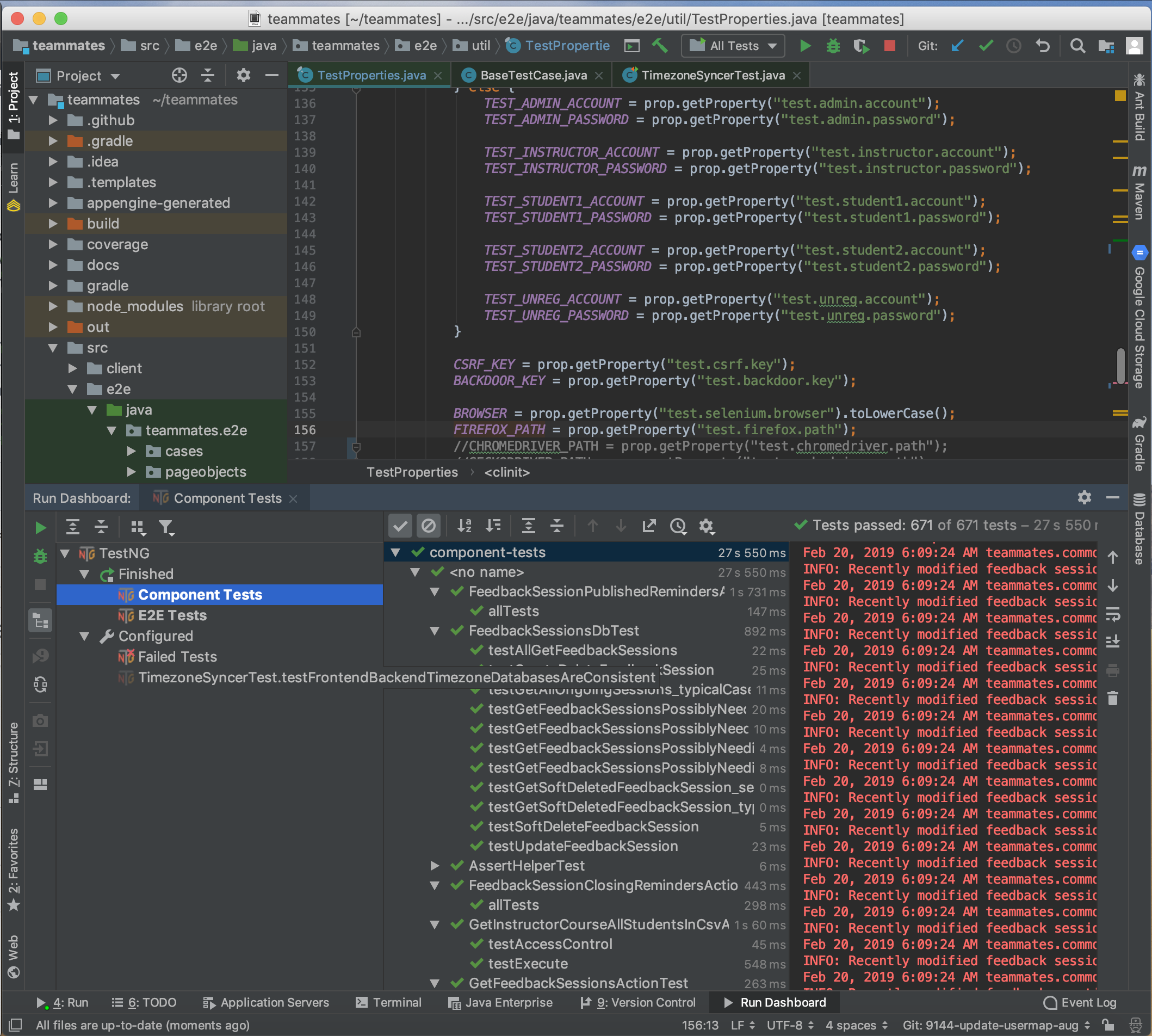
Task: Toggle soft-wrap in console output
Action: click(x=1113, y=614)
